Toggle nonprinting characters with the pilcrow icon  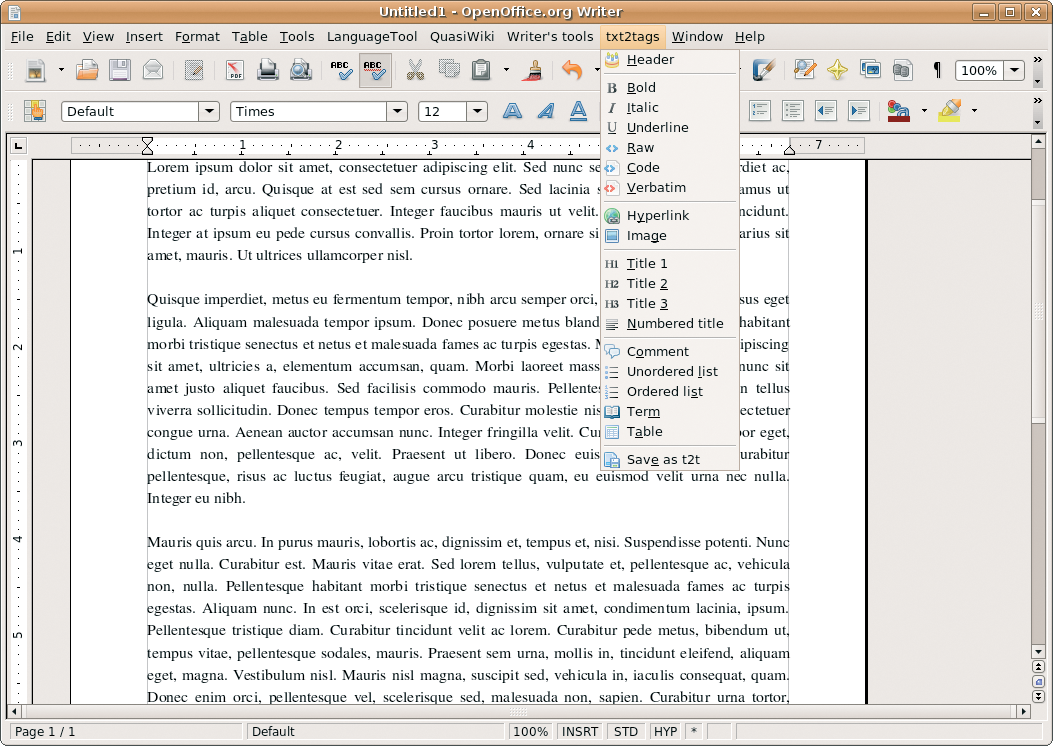click(x=937, y=70)
